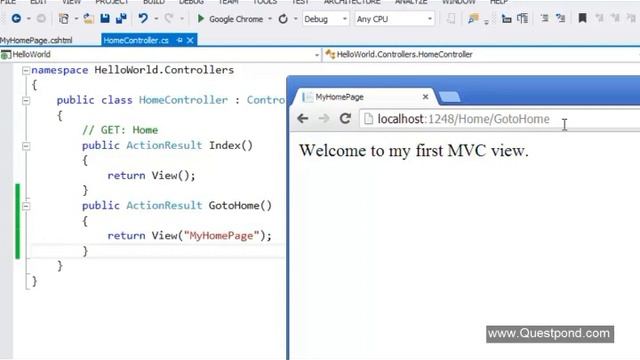Open the browser selection dropdown beside Google Chrome

tap(270, 19)
